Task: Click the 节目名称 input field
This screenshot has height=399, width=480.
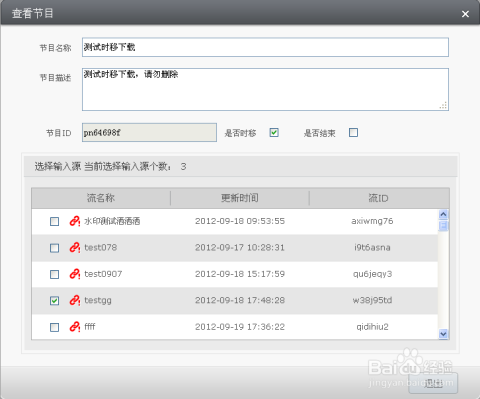Action: click(x=265, y=47)
